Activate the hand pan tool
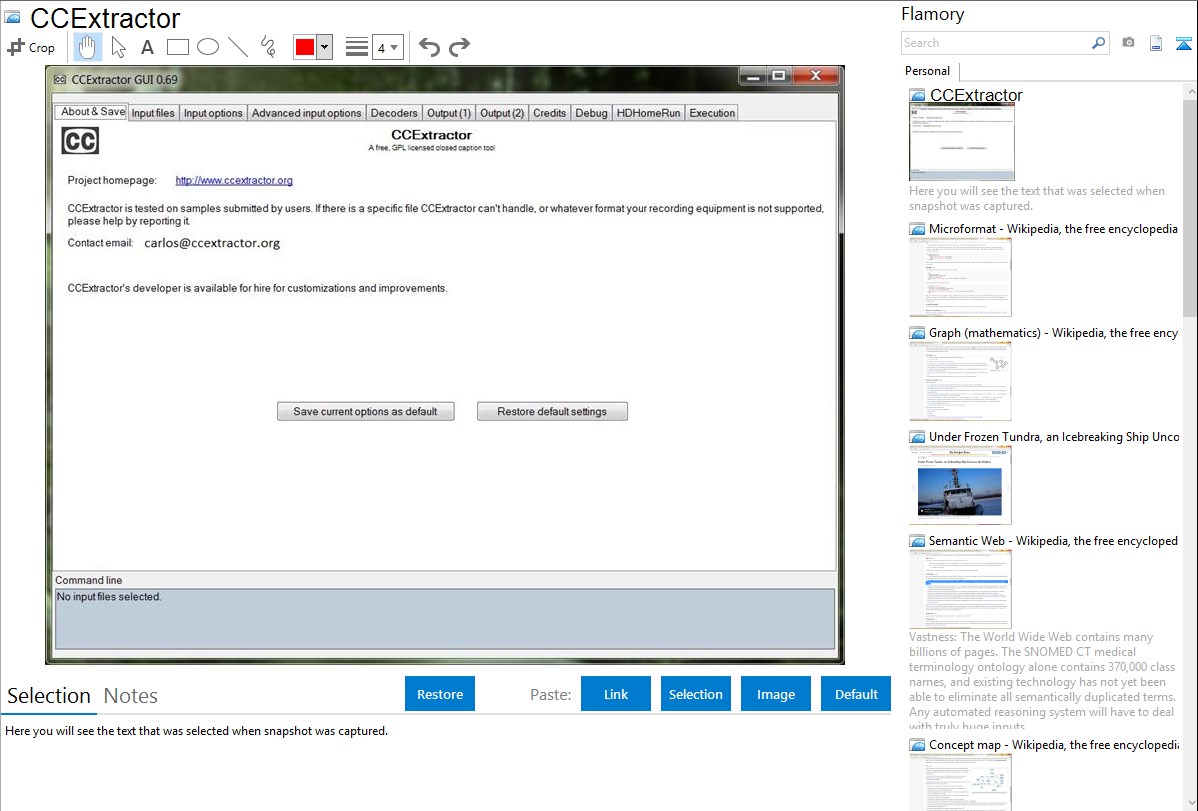The width and height of the screenshot is (1198, 811). click(87, 47)
